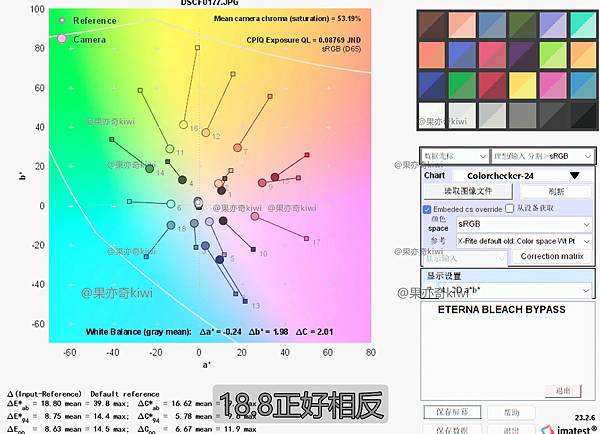Select blue sky patch in top row
This screenshot has width=600, height=434.
click(492, 25)
